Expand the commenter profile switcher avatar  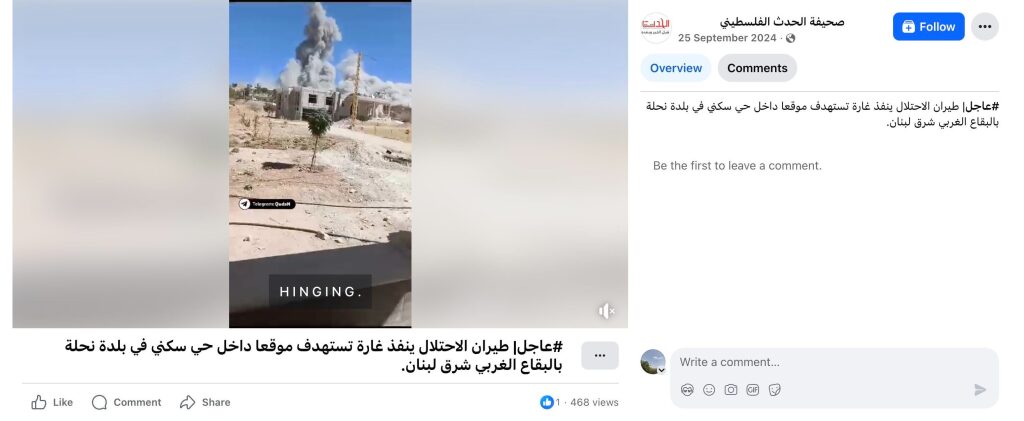[652, 362]
